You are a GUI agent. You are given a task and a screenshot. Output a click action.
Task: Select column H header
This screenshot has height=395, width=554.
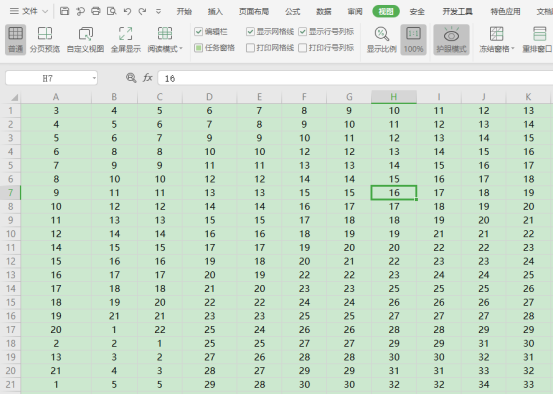[x=394, y=97]
